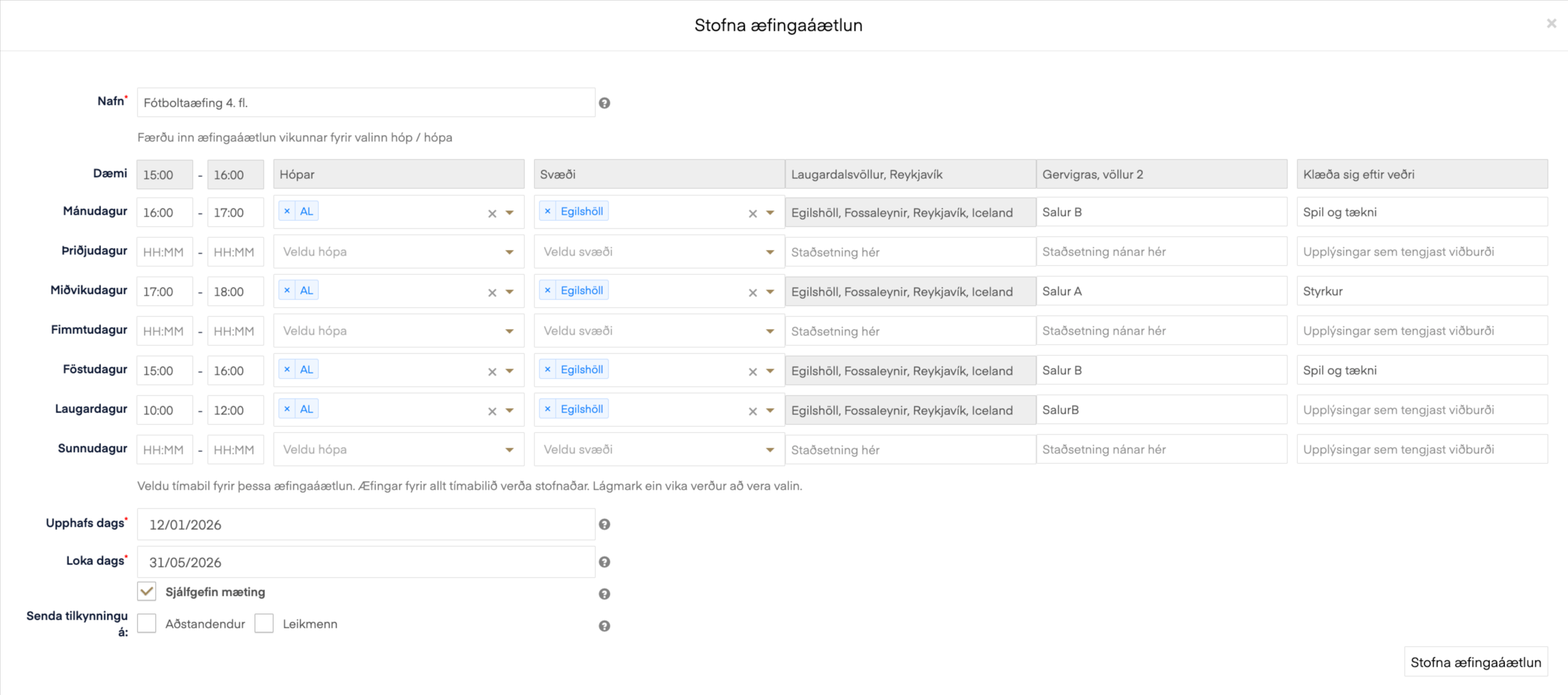Uncheck Sjálfgefin mæting checkbox
1568x695 pixels.
[147, 591]
